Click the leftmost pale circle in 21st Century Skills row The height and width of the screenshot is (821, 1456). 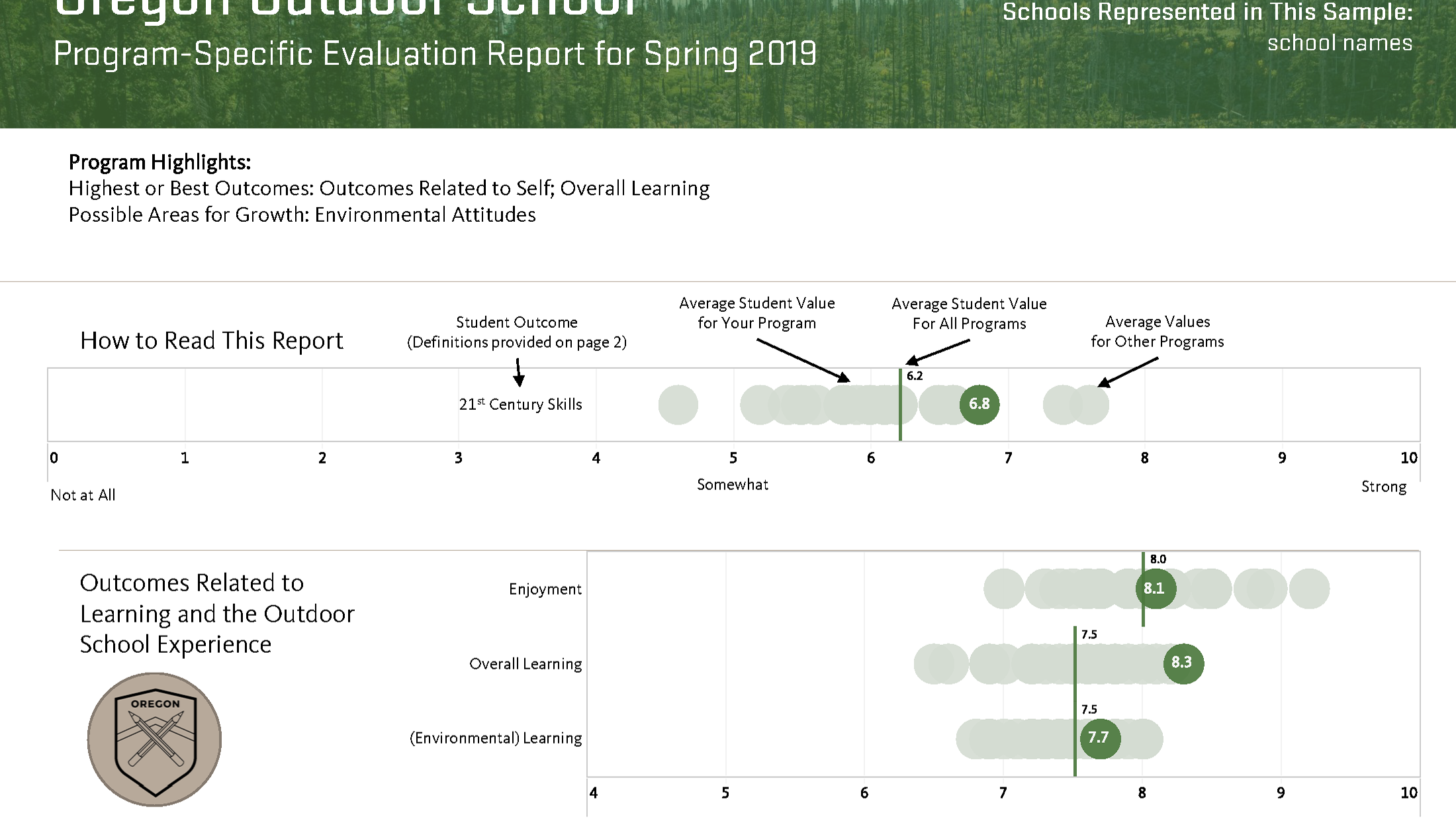678,405
